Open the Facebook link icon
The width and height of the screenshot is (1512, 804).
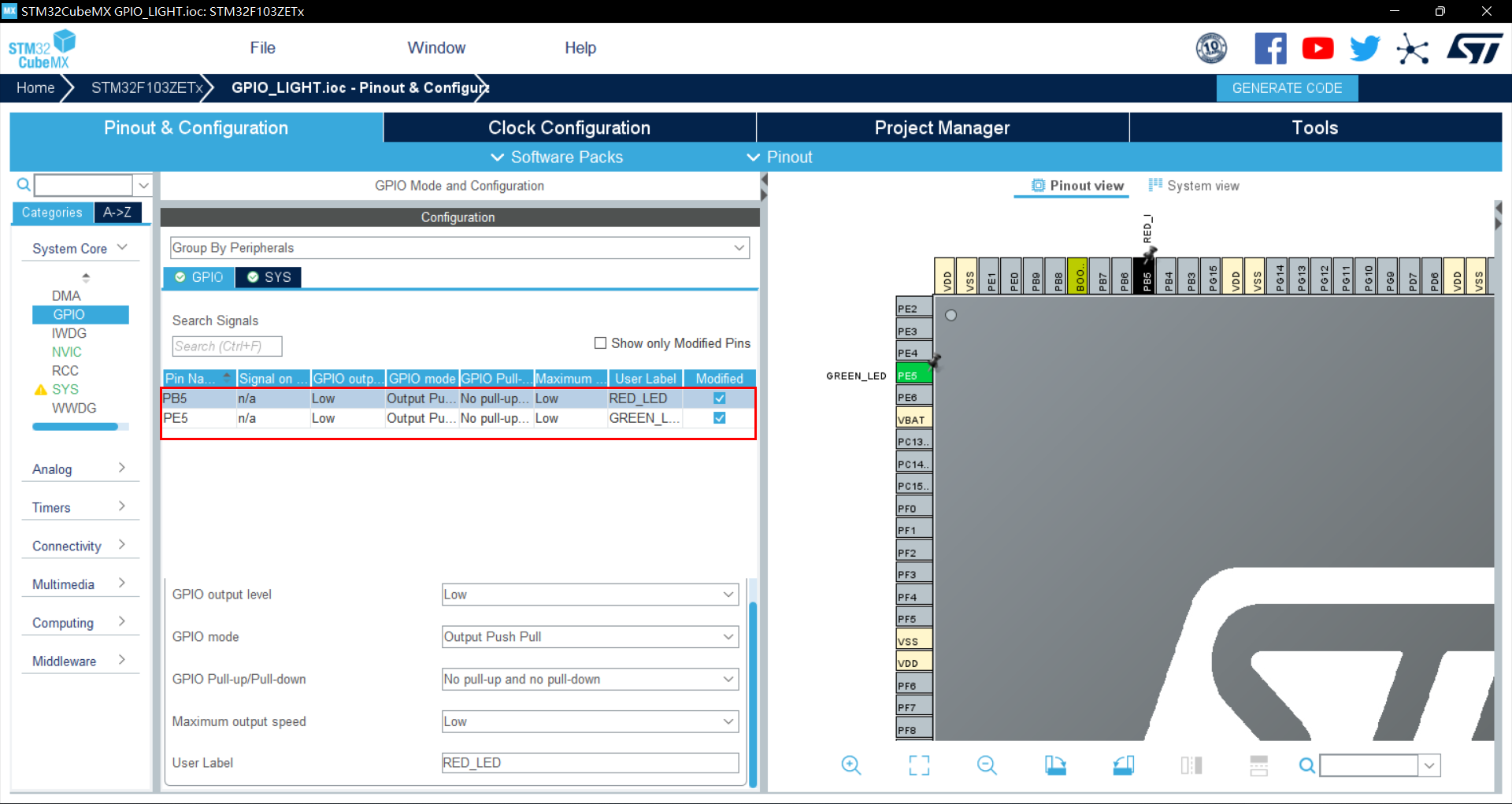click(x=1270, y=49)
